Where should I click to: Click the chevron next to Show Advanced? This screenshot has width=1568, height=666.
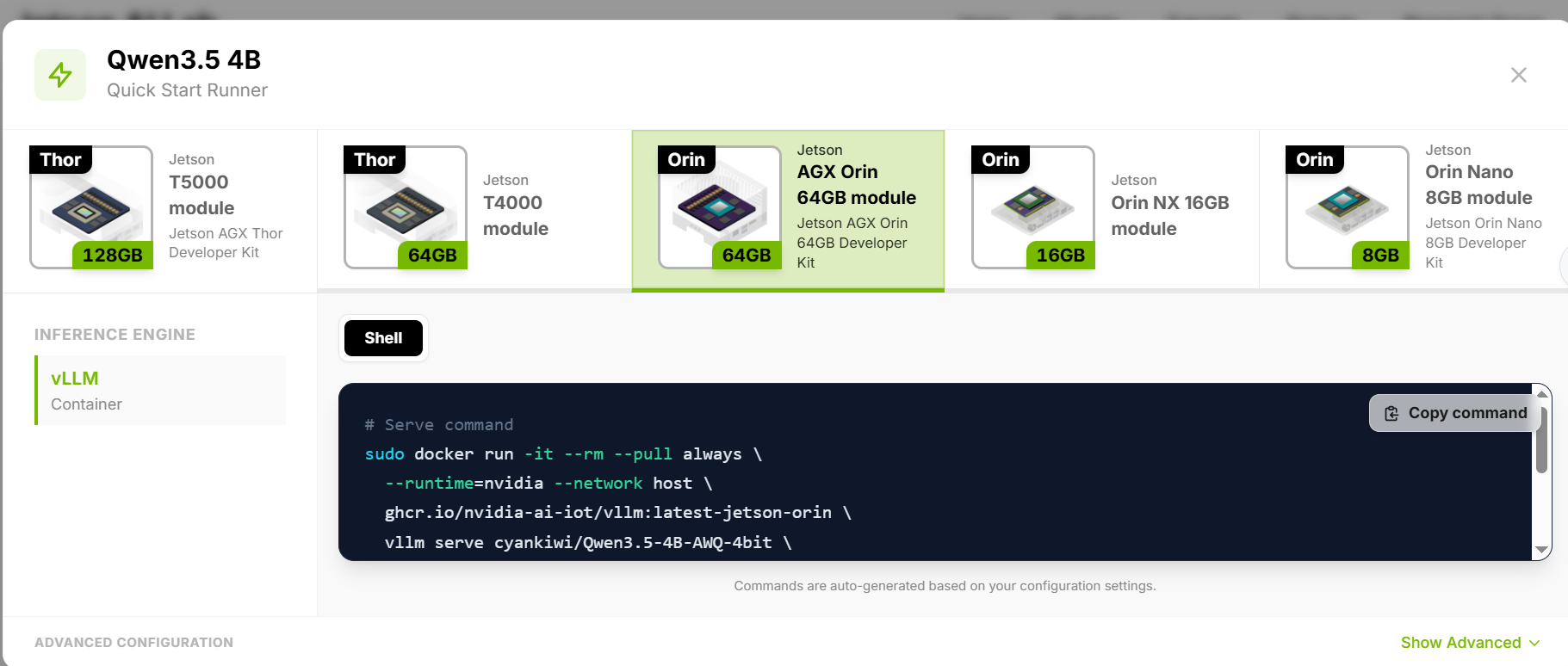point(1534,643)
